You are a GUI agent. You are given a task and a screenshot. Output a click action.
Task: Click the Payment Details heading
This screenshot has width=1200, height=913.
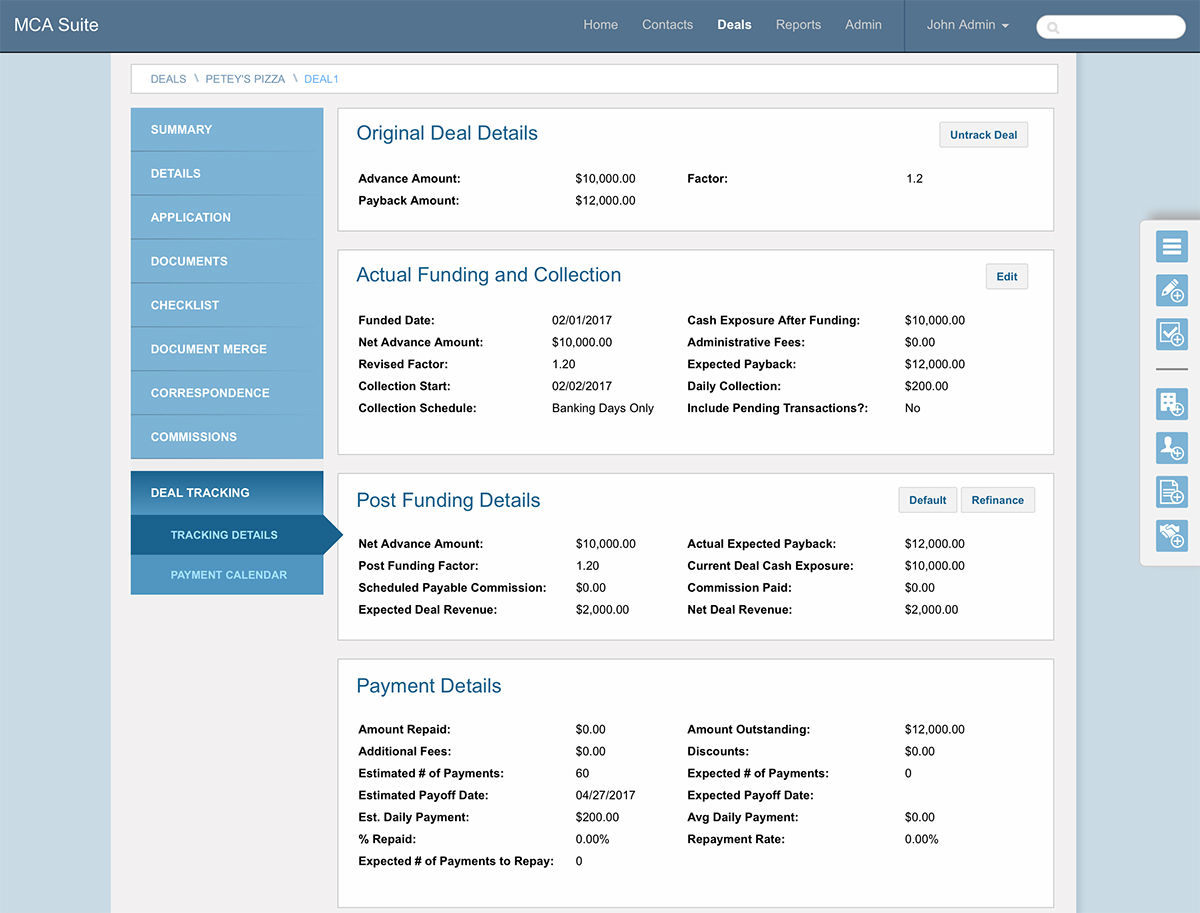[x=429, y=687]
